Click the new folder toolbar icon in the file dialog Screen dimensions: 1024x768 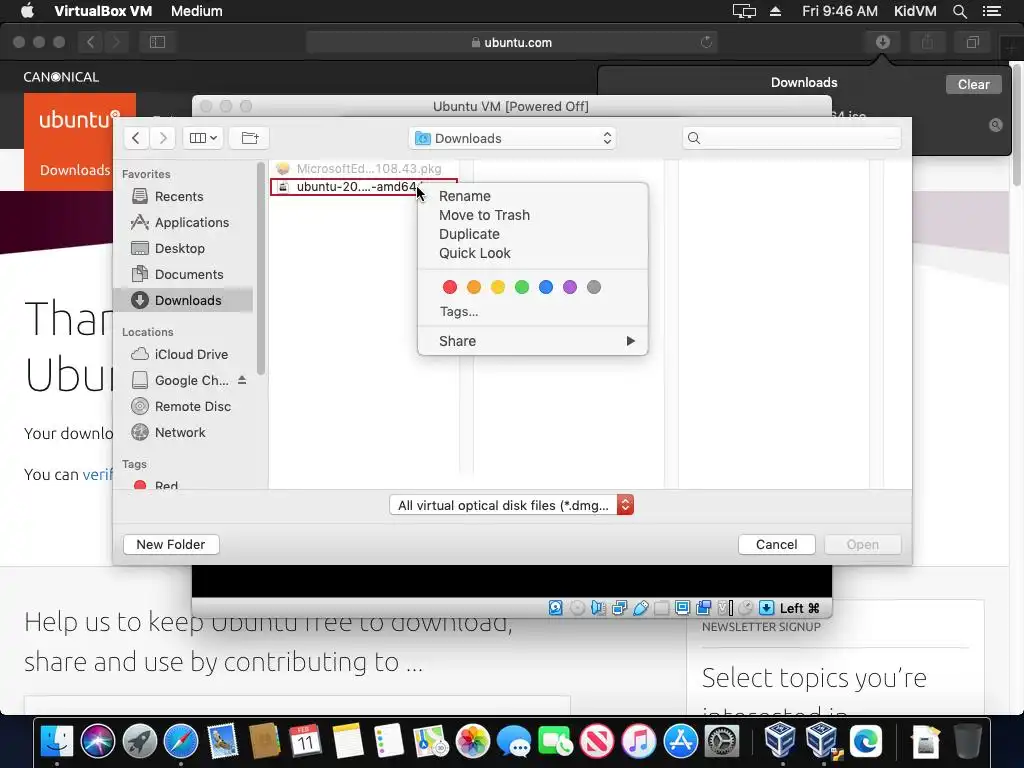tap(249, 138)
